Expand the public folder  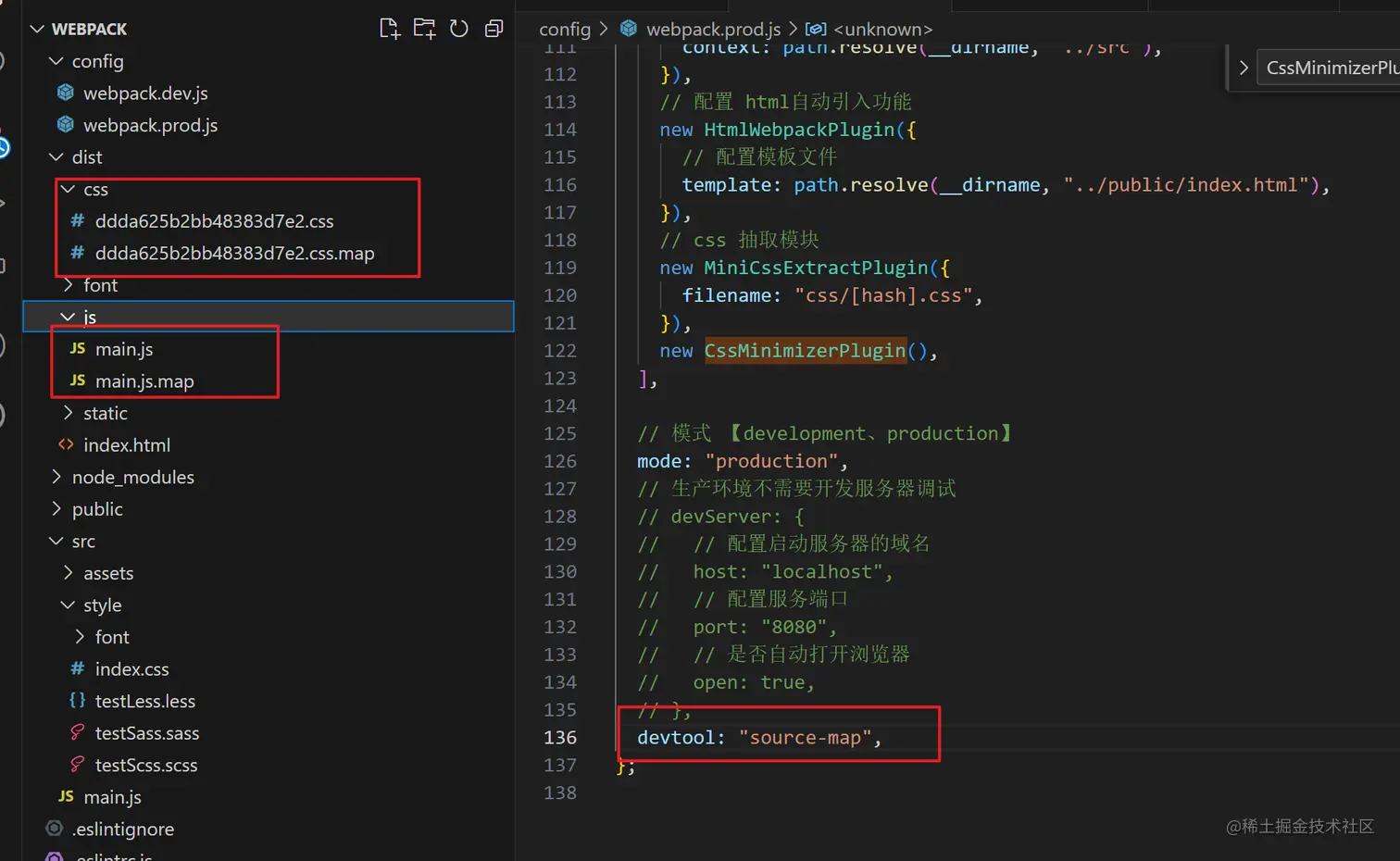click(56, 509)
